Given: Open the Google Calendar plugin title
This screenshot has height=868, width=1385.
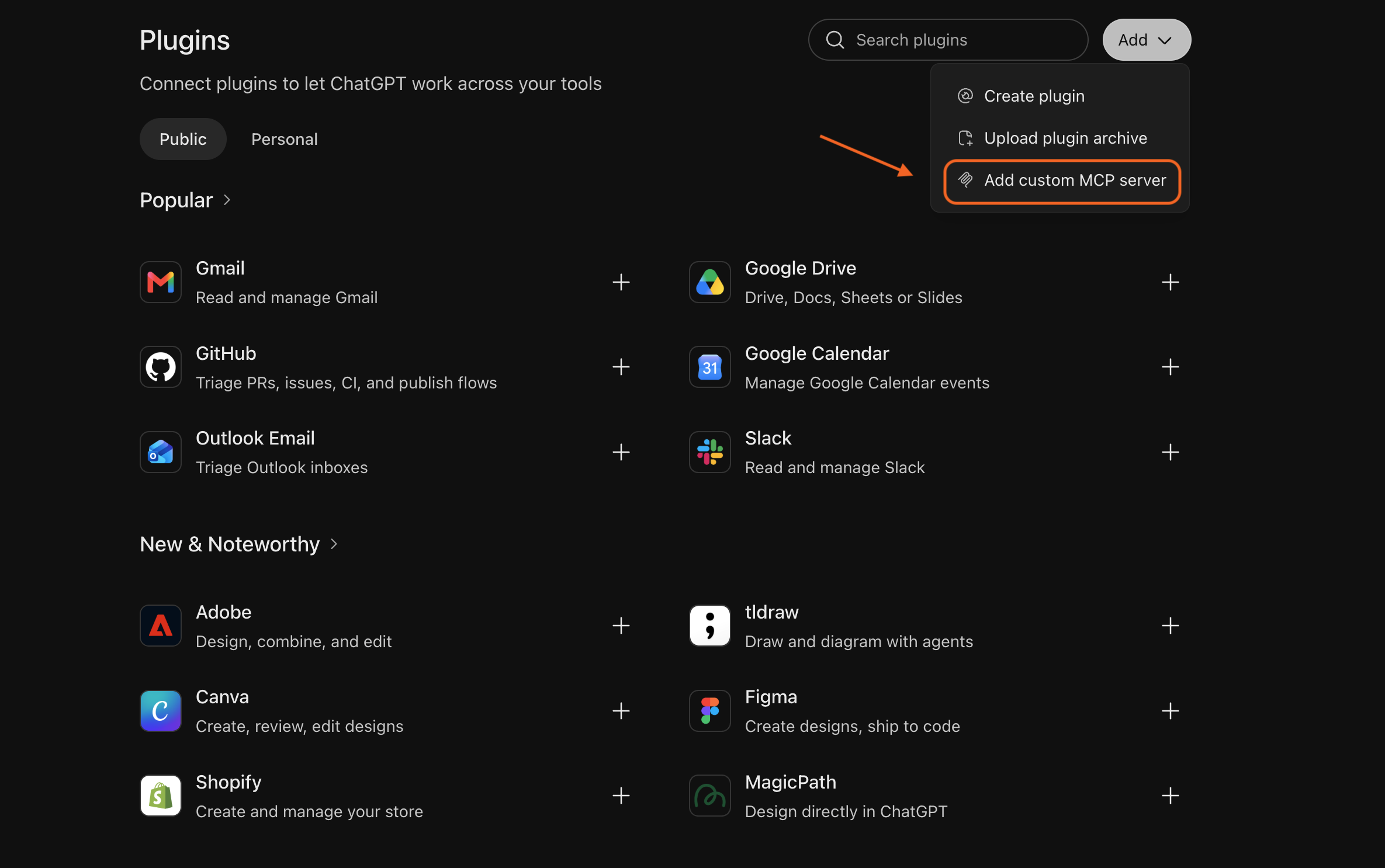Looking at the screenshot, I should 817,353.
